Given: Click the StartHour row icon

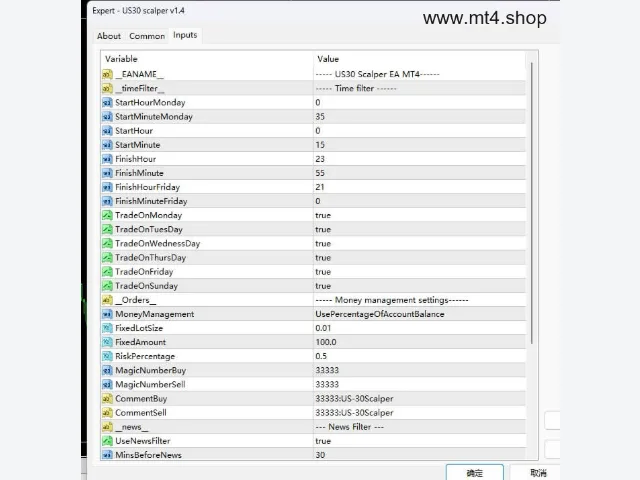Looking at the screenshot, I should pos(107,131).
